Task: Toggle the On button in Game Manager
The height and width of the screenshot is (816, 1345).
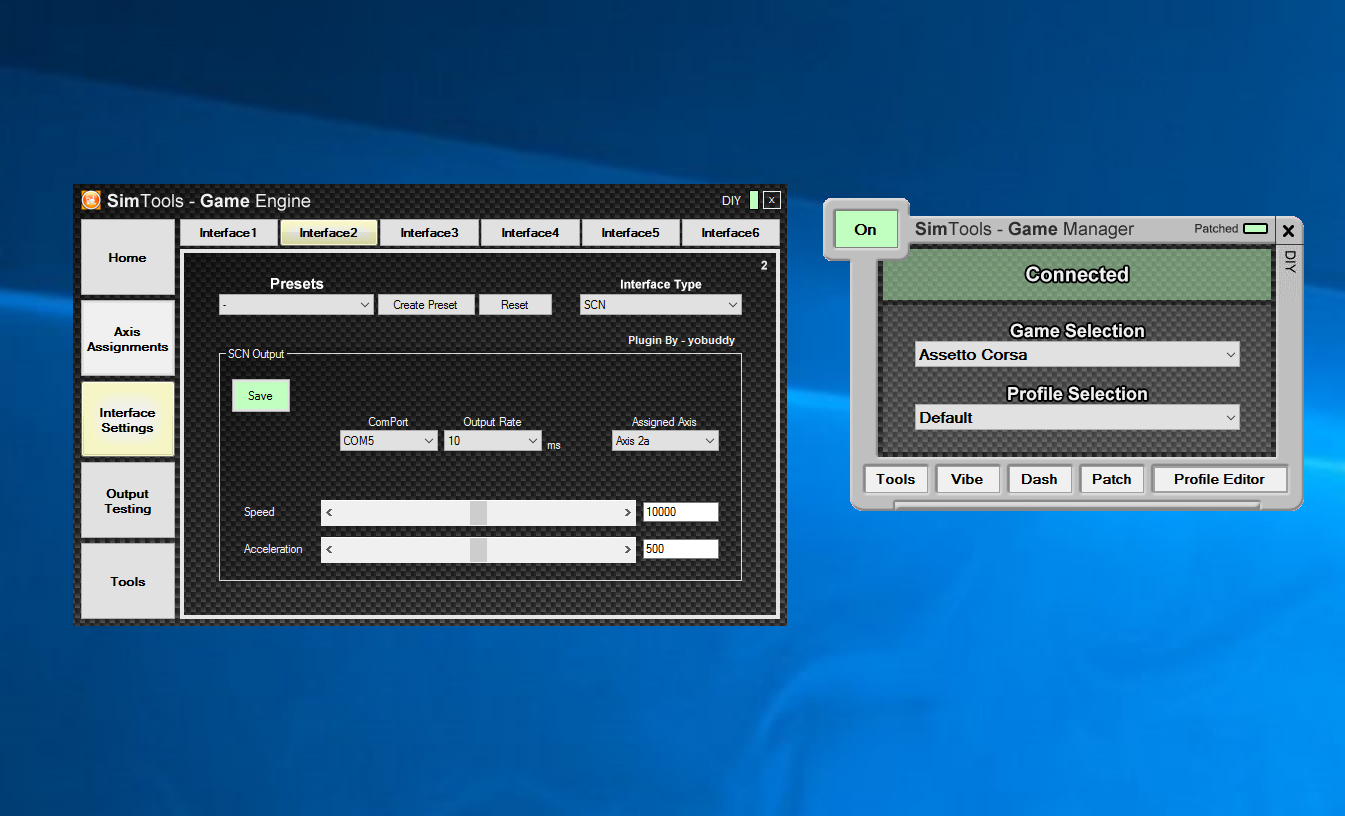Action: tap(865, 229)
